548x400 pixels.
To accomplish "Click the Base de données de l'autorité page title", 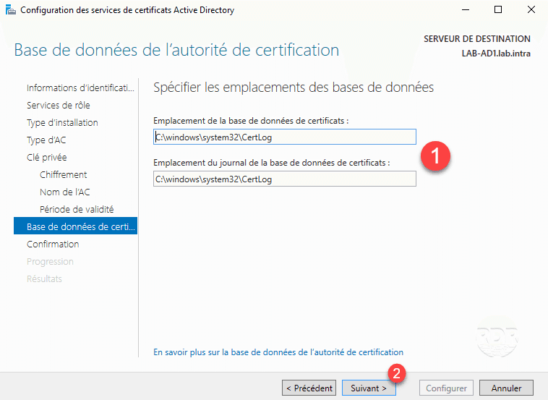I will [x=176, y=50].
